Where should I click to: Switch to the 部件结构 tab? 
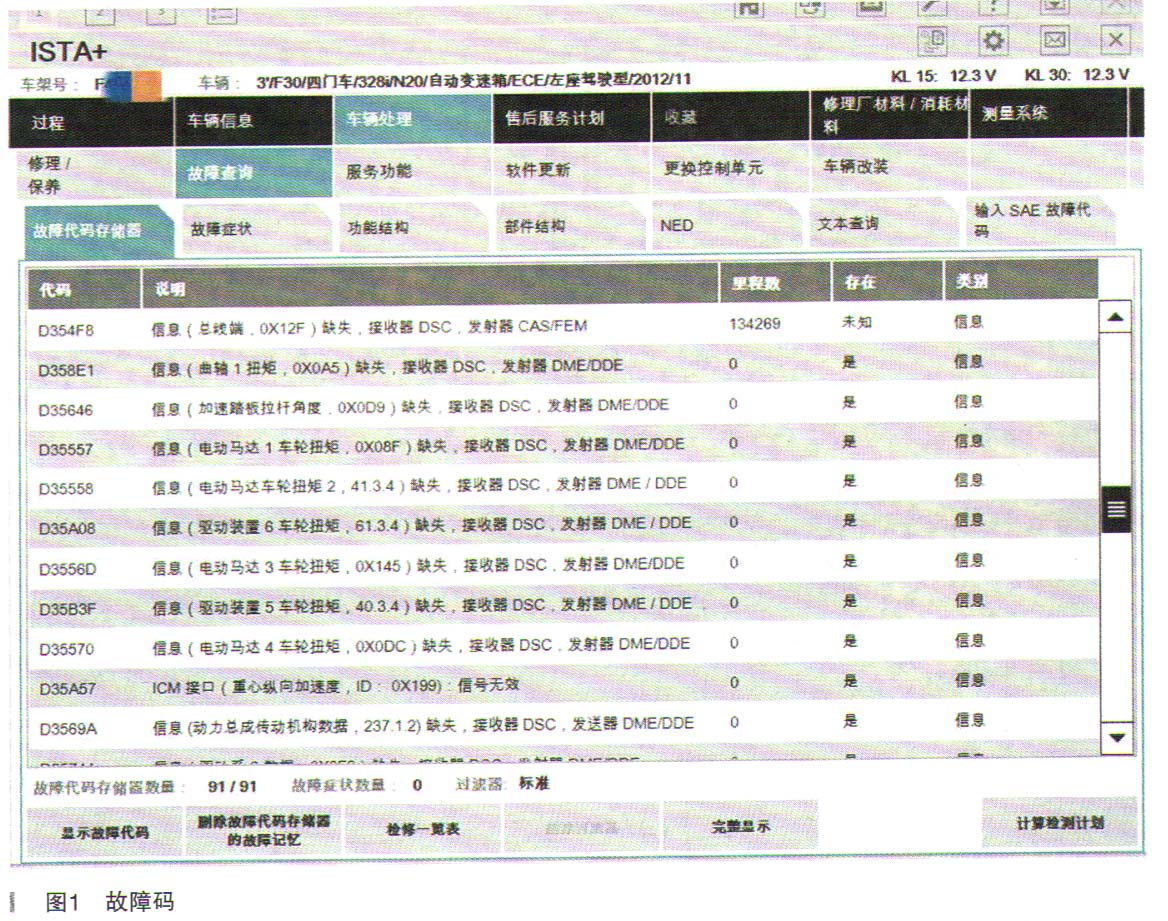(x=571, y=226)
